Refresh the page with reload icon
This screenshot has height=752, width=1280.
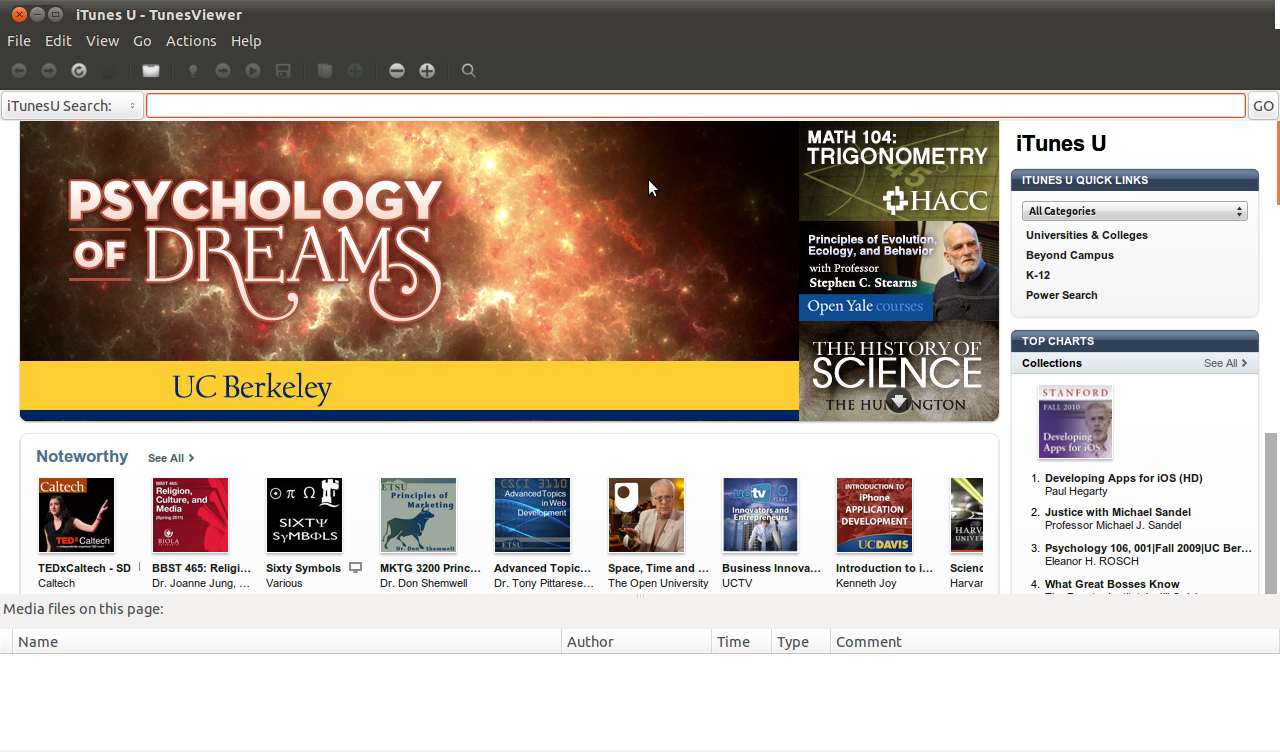coord(78,71)
